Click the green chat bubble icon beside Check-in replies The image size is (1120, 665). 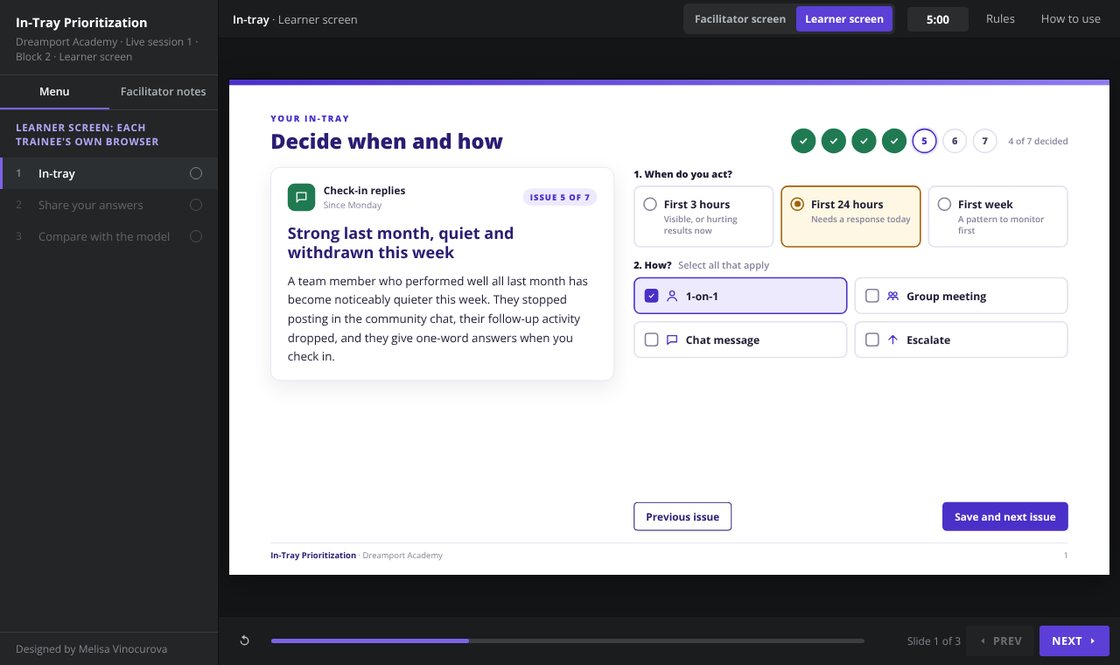(301, 197)
